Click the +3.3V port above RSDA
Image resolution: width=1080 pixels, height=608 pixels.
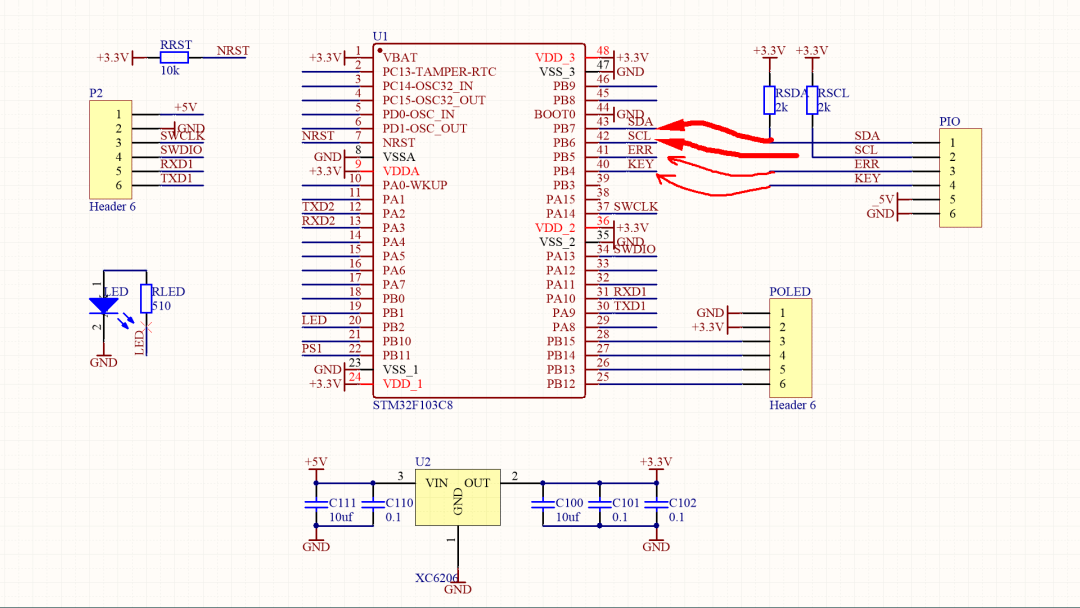(x=769, y=54)
